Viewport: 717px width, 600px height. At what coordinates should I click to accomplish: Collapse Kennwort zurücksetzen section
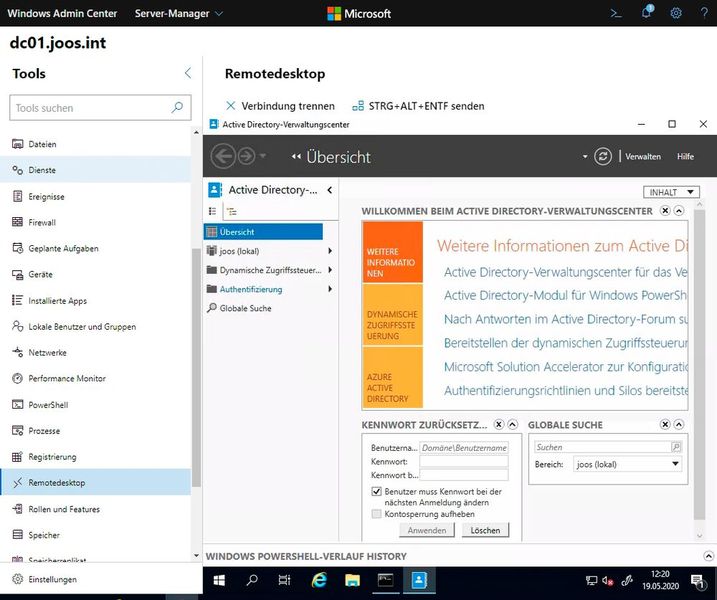[x=513, y=425]
